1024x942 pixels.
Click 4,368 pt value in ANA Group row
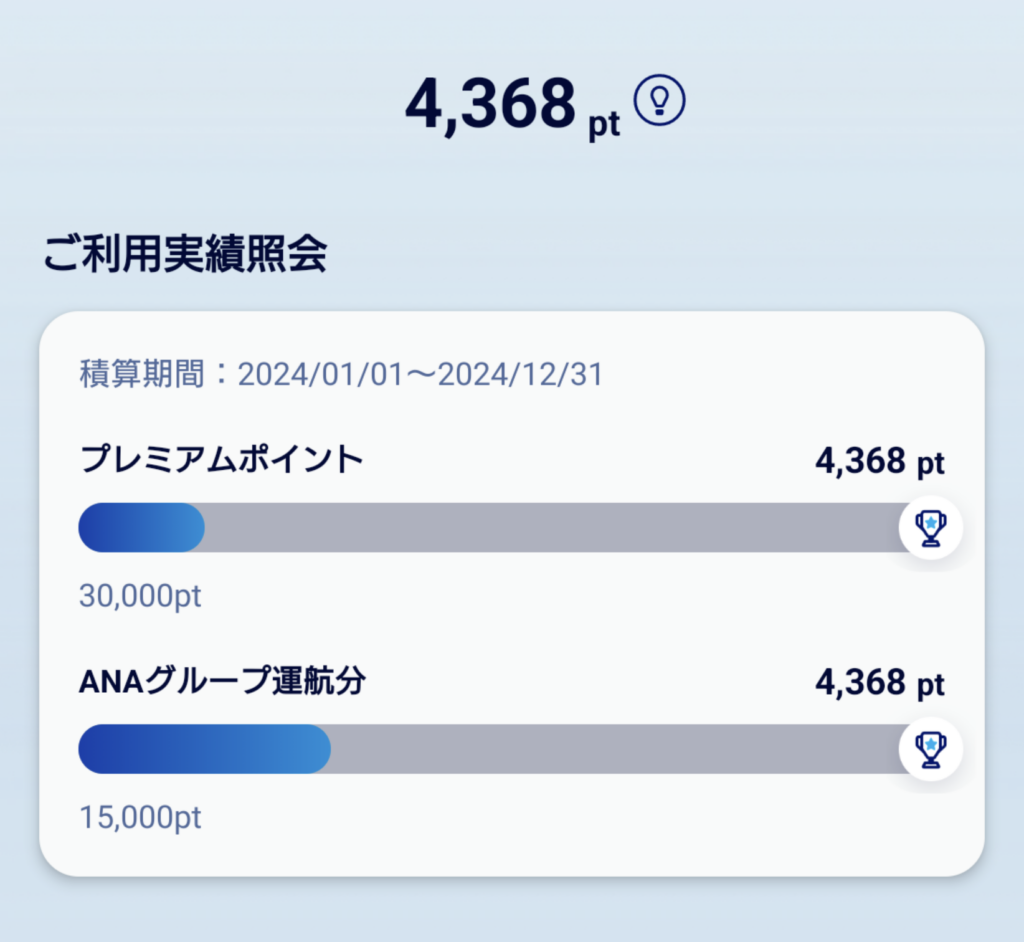pyautogui.click(x=880, y=683)
